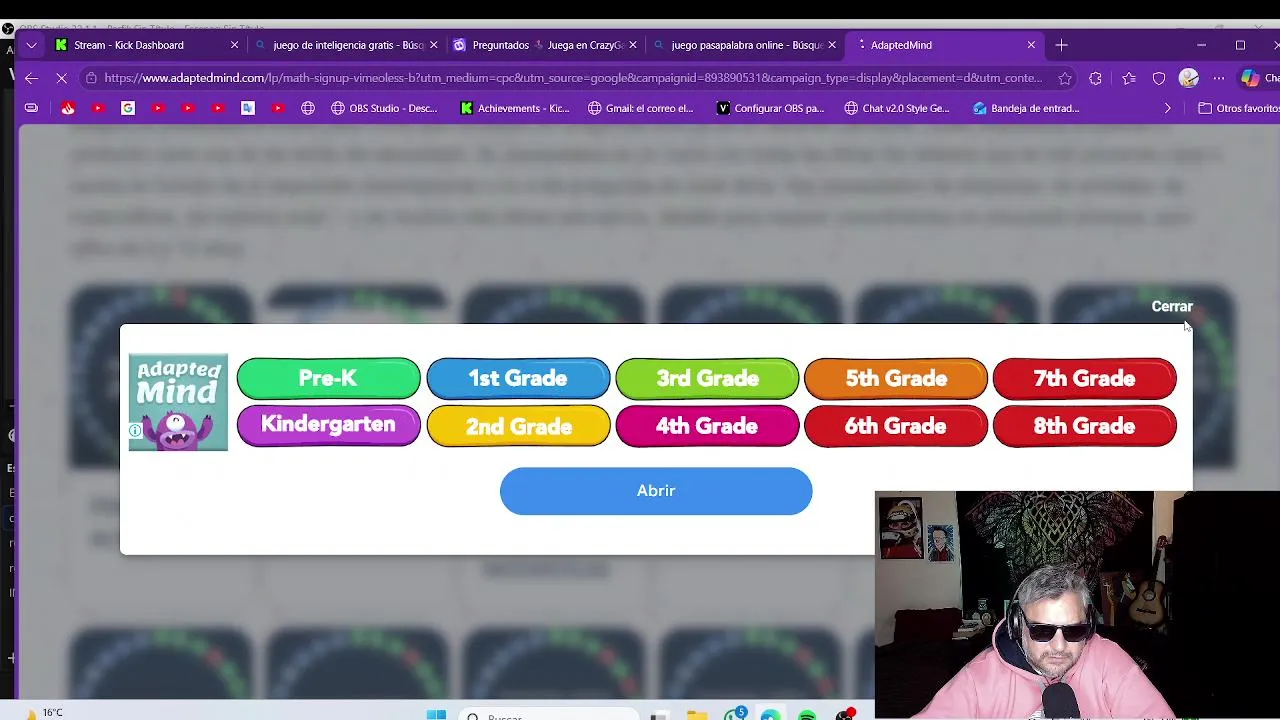1280x720 pixels.
Task: Open Chat v2.0 Style Ge... bookmark
Action: coord(897,108)
